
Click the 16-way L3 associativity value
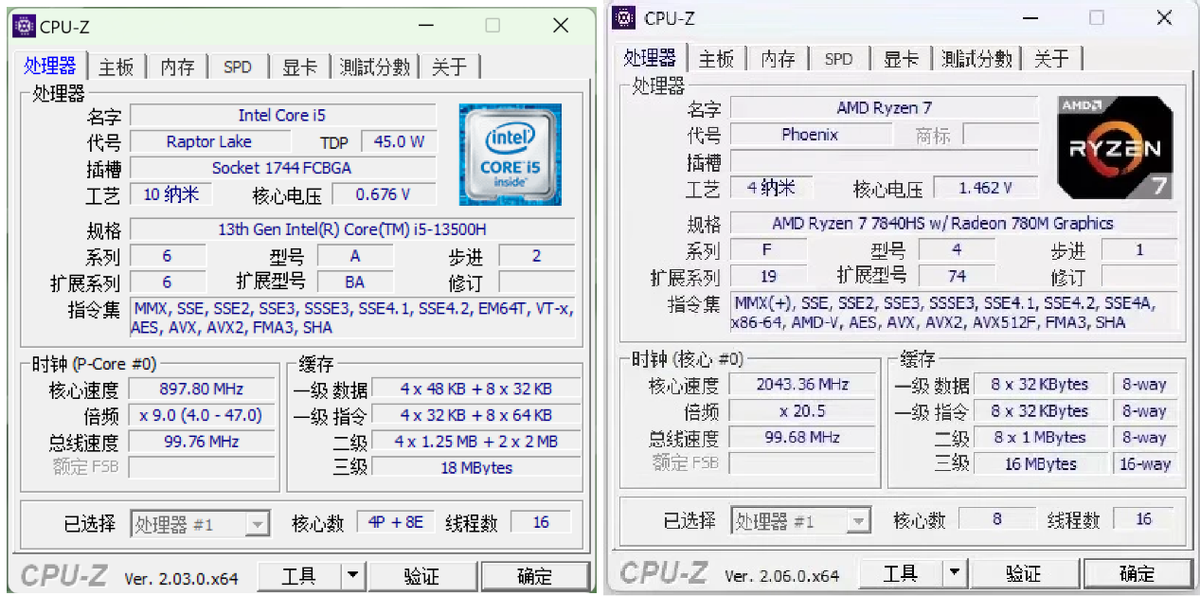[1145, 463]
